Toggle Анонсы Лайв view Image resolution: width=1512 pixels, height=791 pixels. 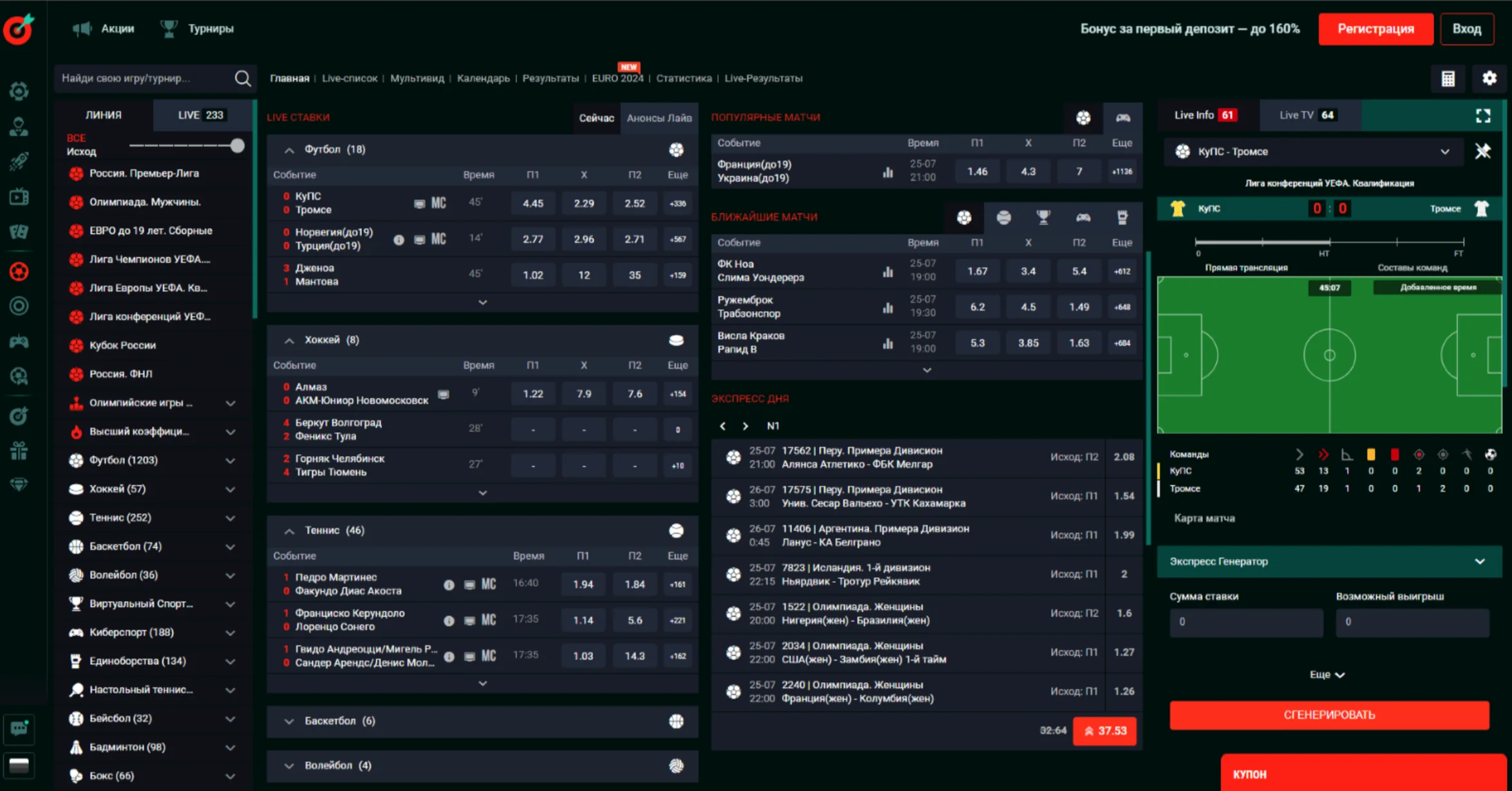coord(659,118)
